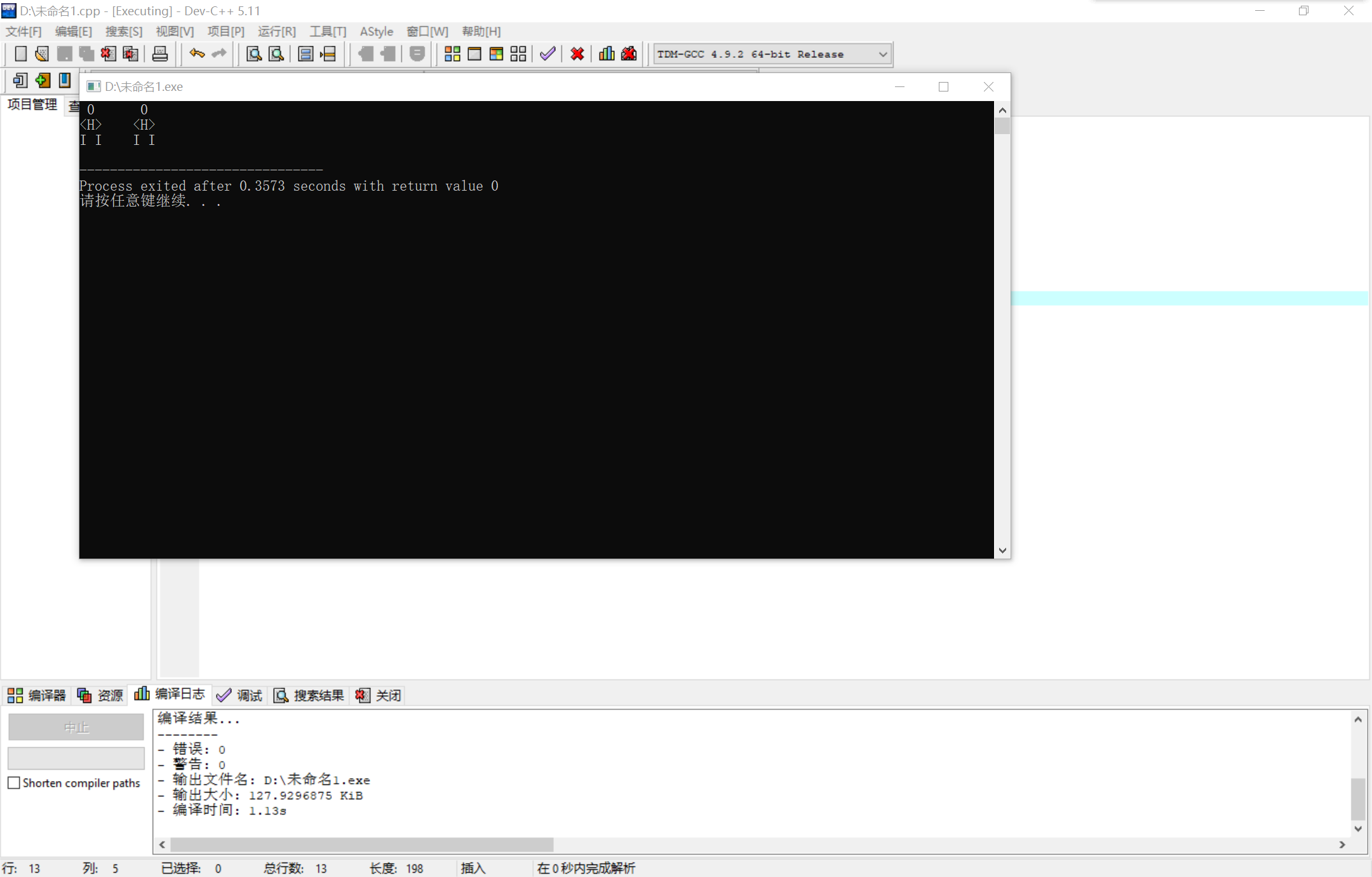Click the bar chart profile analysis icon
This screenshot has height=877, width=1372.
607,54
